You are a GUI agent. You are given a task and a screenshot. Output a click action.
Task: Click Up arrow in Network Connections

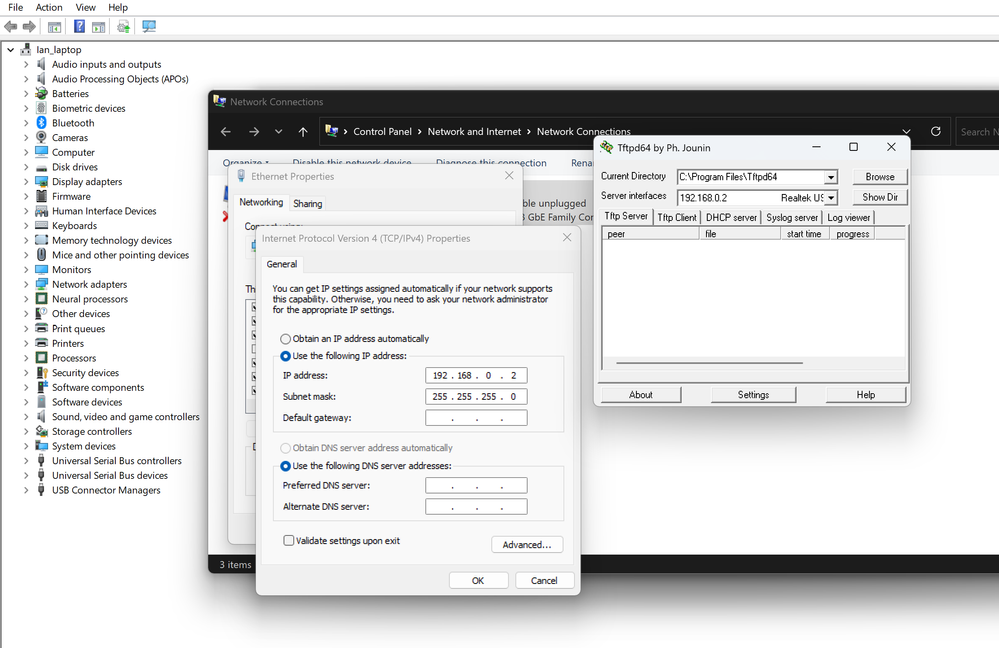click(x=303, y=131)
